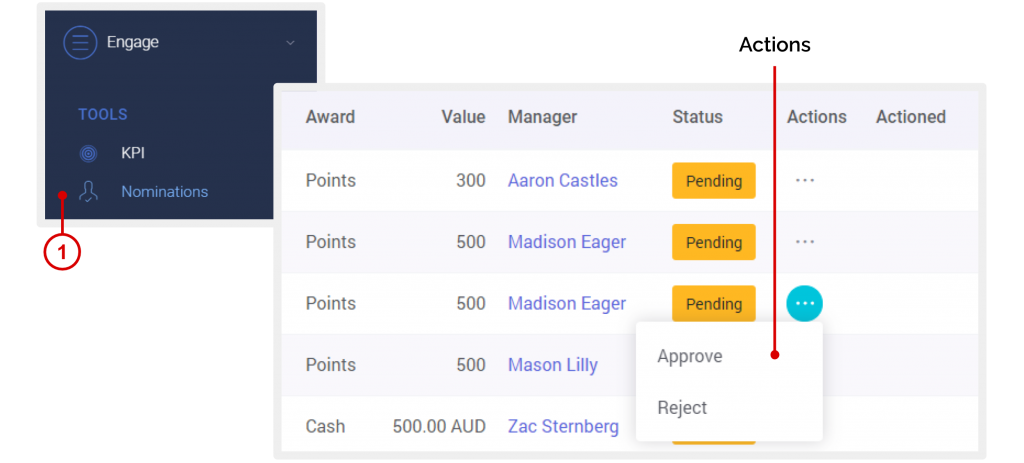Click the Engage menu label
1024x463 pixels.
click(133, 42)
